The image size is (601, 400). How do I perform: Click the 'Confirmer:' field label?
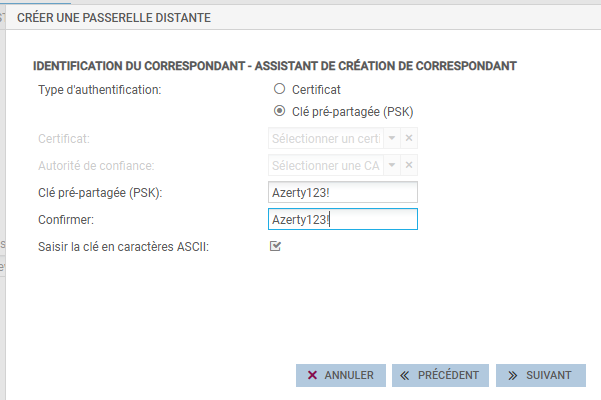coord(66,219)
